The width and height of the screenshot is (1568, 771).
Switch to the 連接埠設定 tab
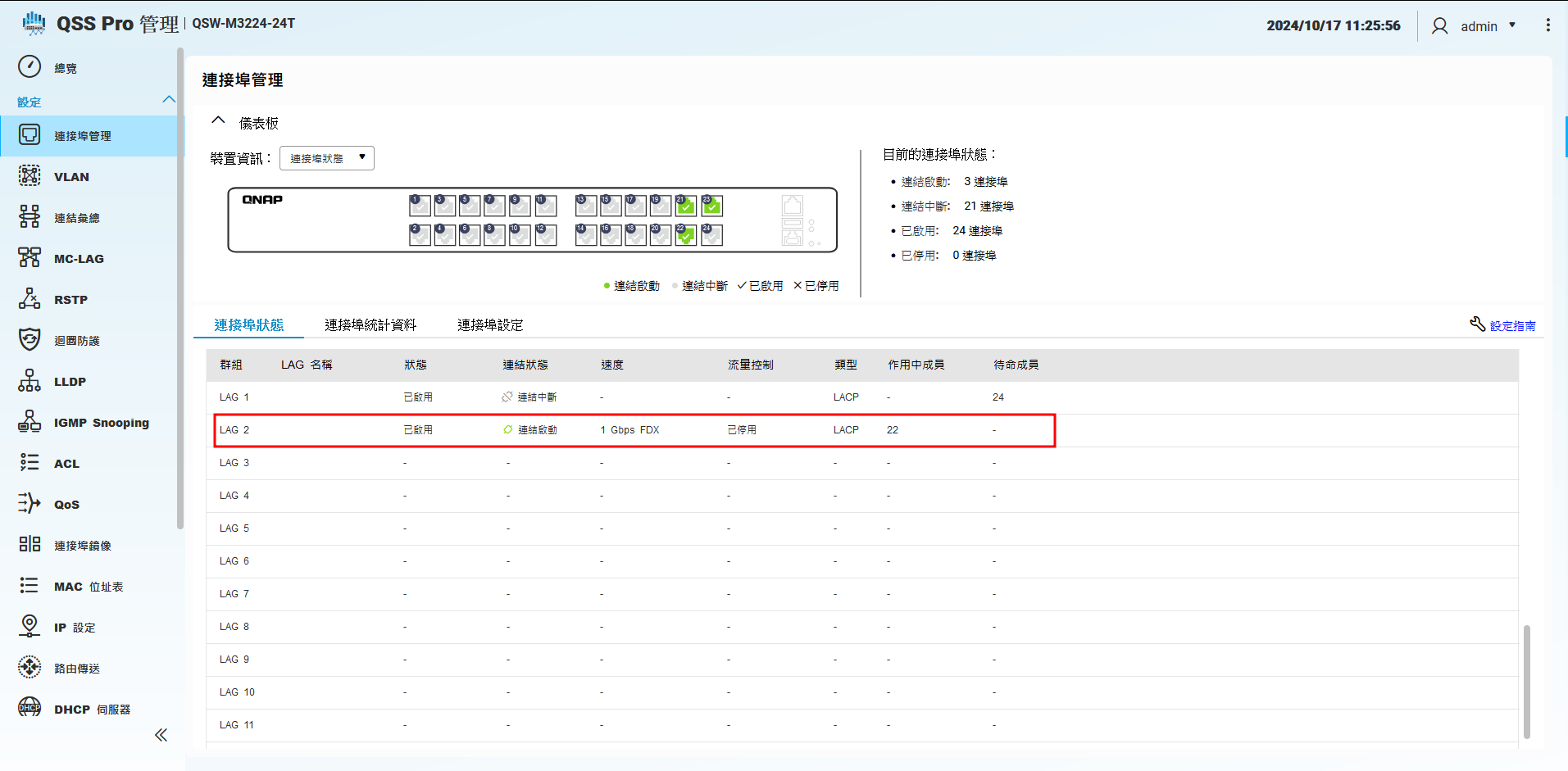click(490, 325)
